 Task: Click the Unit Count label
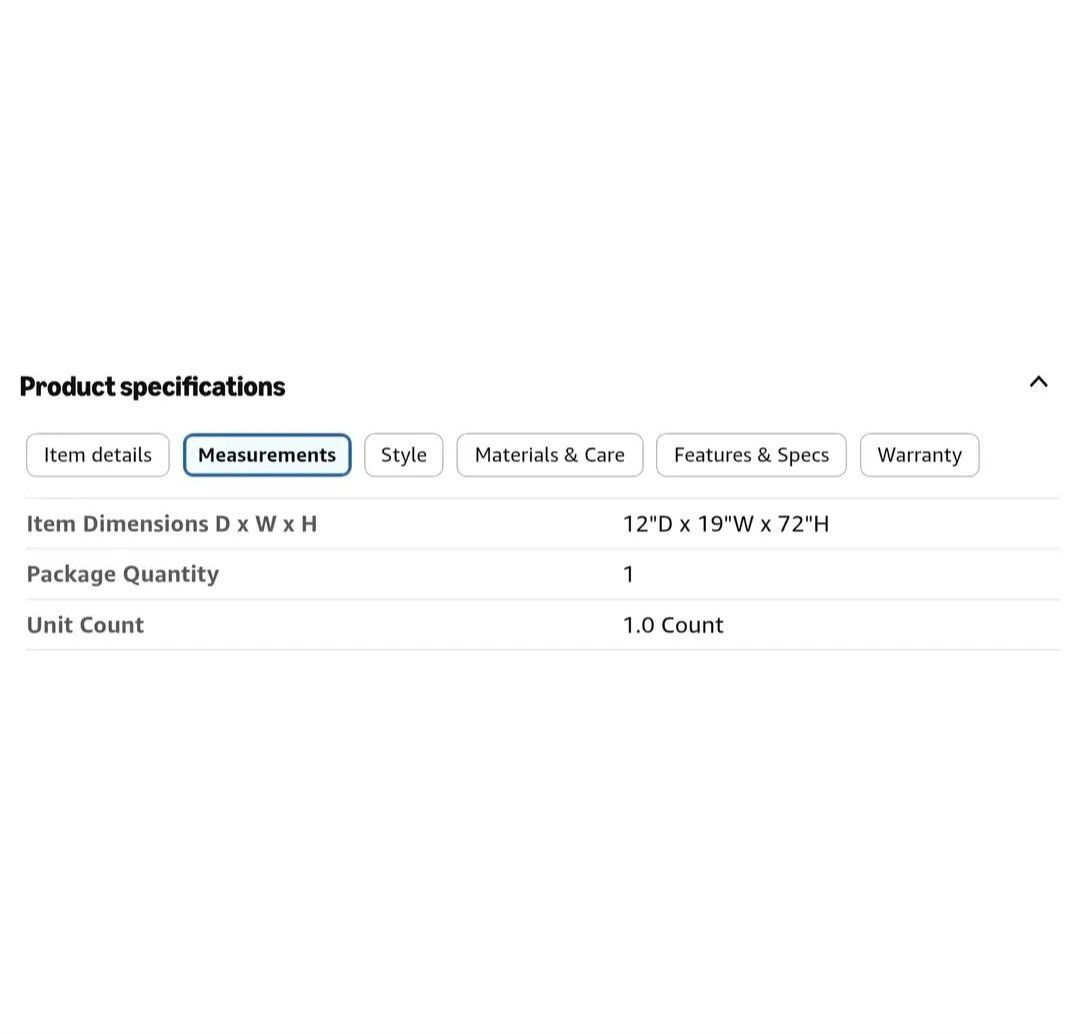[86, 625]
